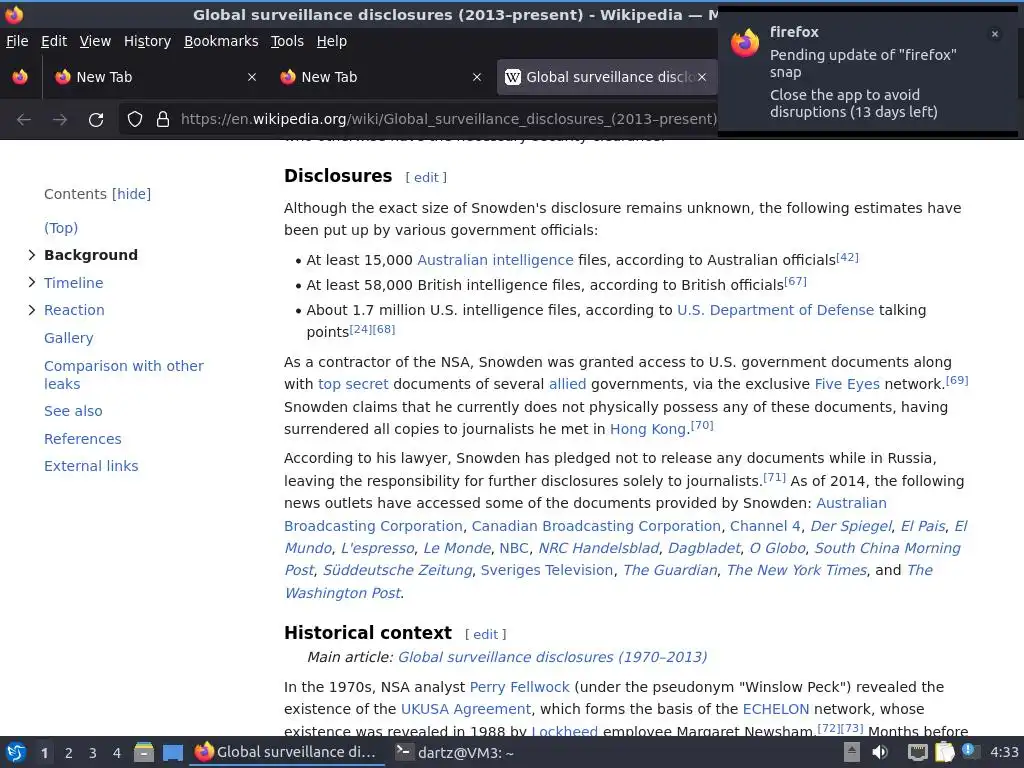The image size is (1024, 768).
Task: Expand the Background section in contents
Action: [31, 255]
